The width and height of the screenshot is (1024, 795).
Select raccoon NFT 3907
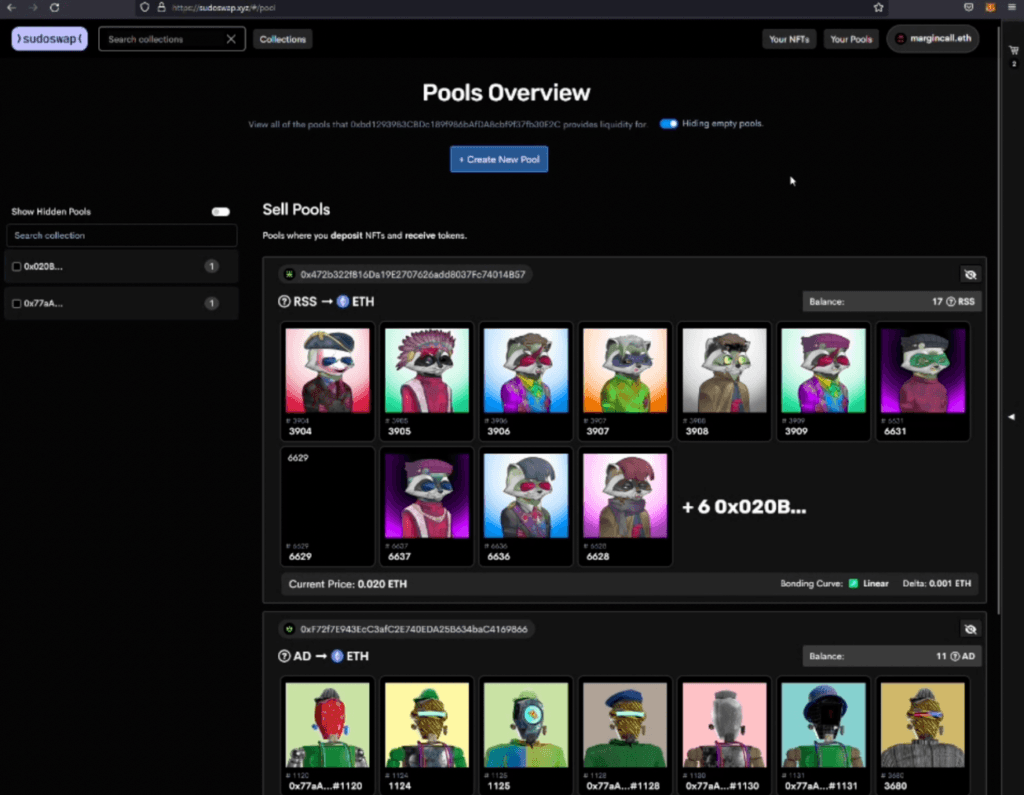(625, 381)
